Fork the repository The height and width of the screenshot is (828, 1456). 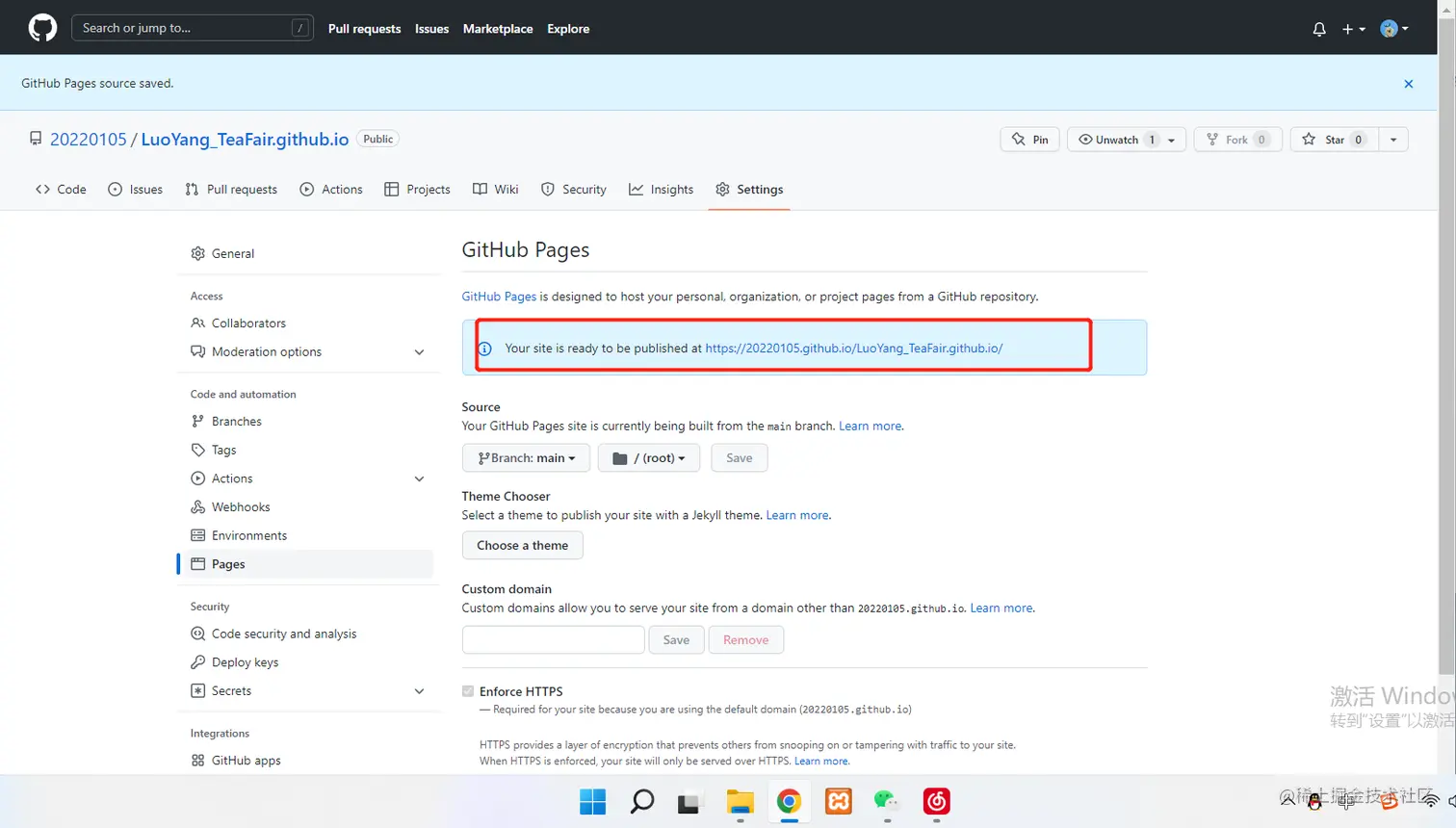coord(1237,140)
